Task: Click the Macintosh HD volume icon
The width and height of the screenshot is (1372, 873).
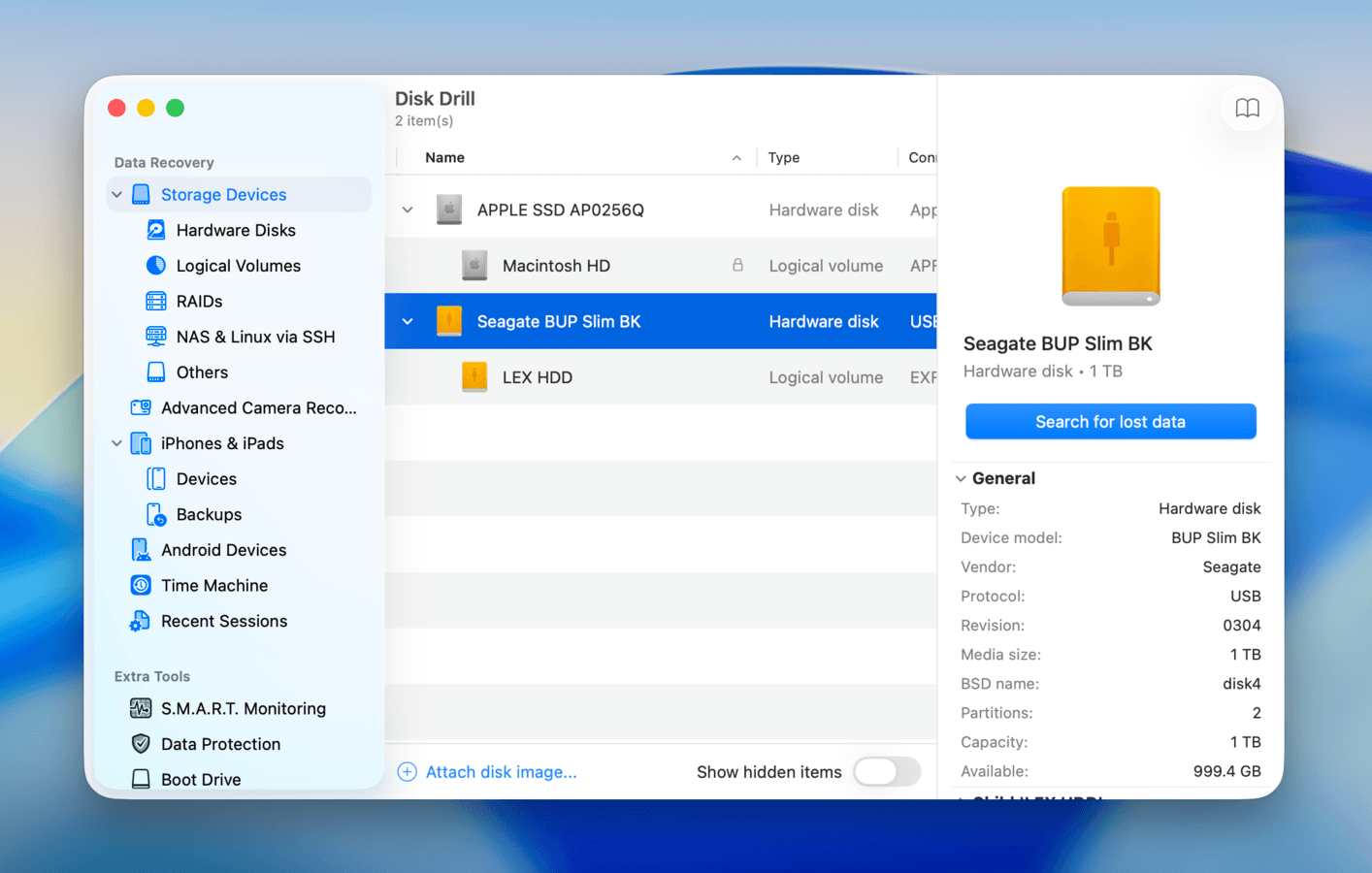Action: click(474, 266)
